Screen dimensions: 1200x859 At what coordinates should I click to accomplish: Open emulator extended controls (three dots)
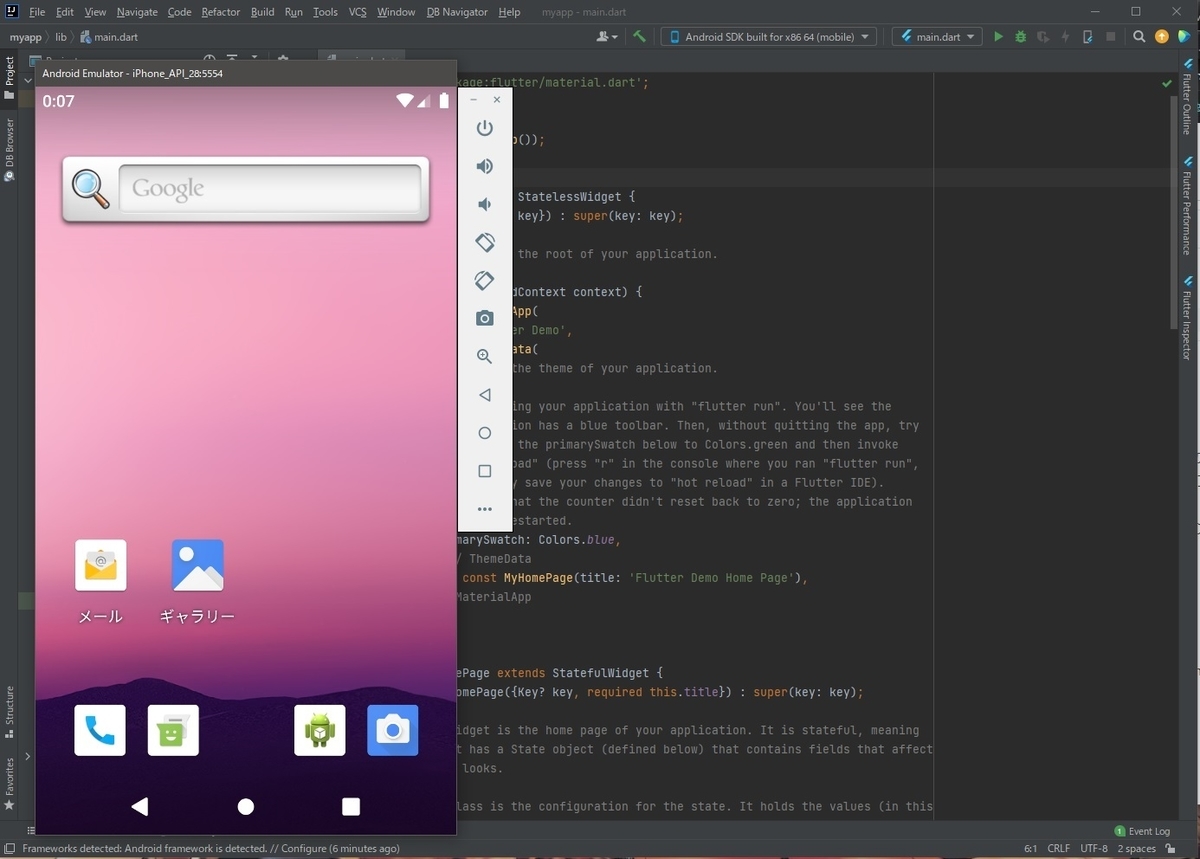pos(485,509)
